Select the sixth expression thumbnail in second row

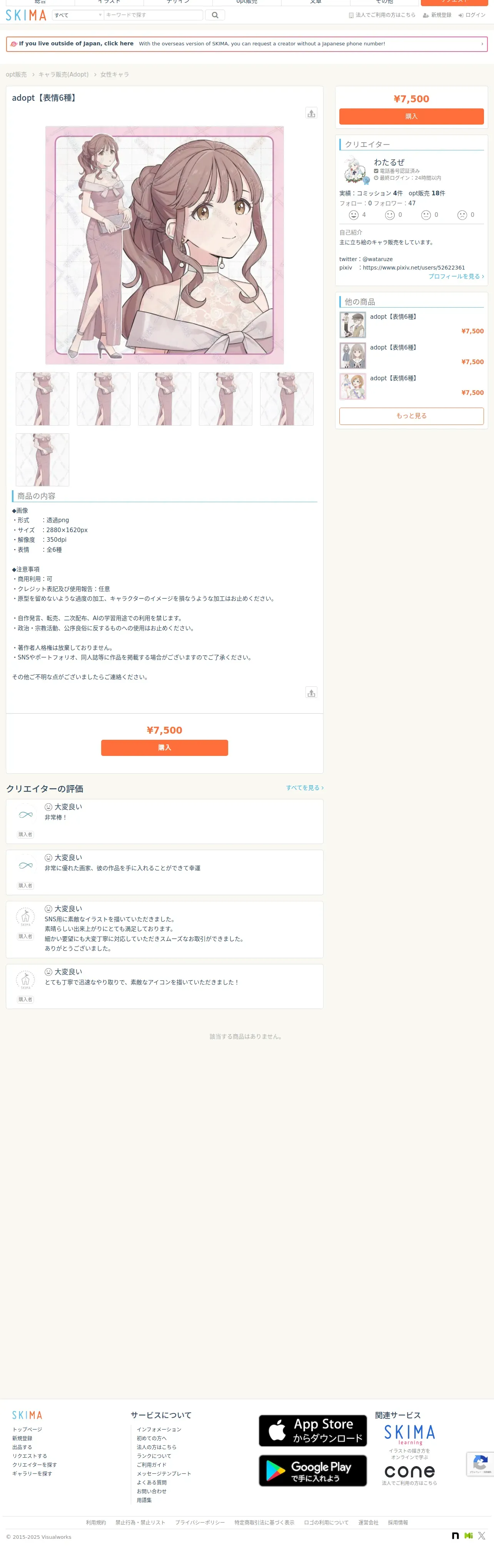(x=43, y=459)
